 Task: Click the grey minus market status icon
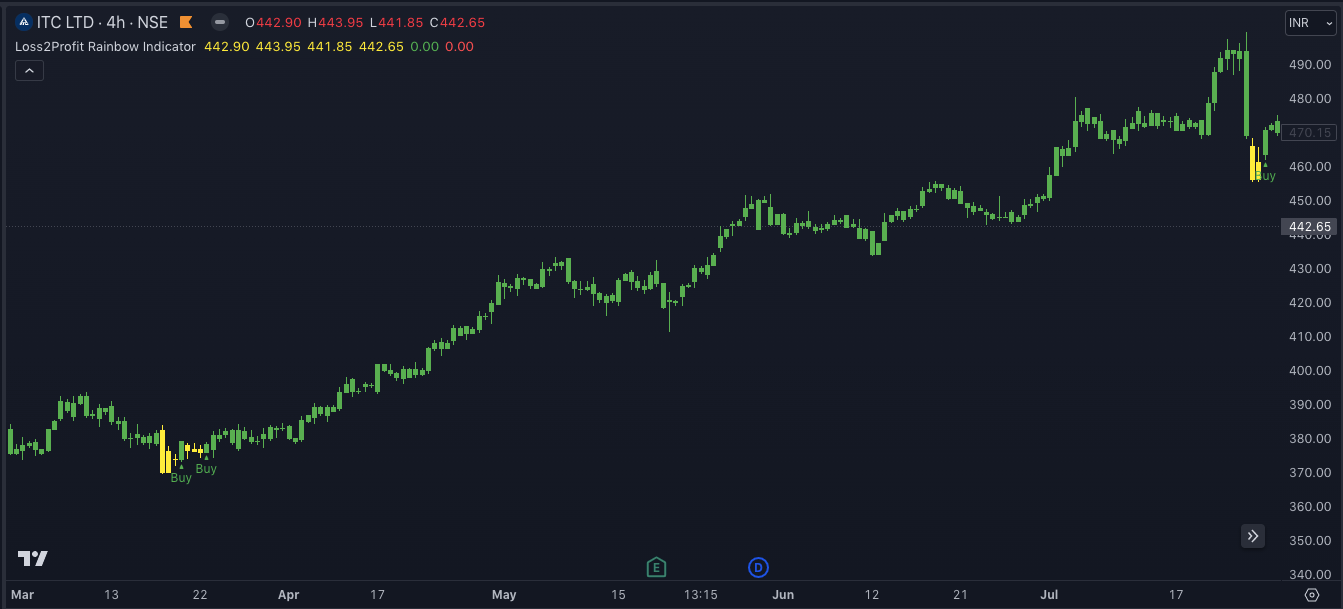(220, 22)
